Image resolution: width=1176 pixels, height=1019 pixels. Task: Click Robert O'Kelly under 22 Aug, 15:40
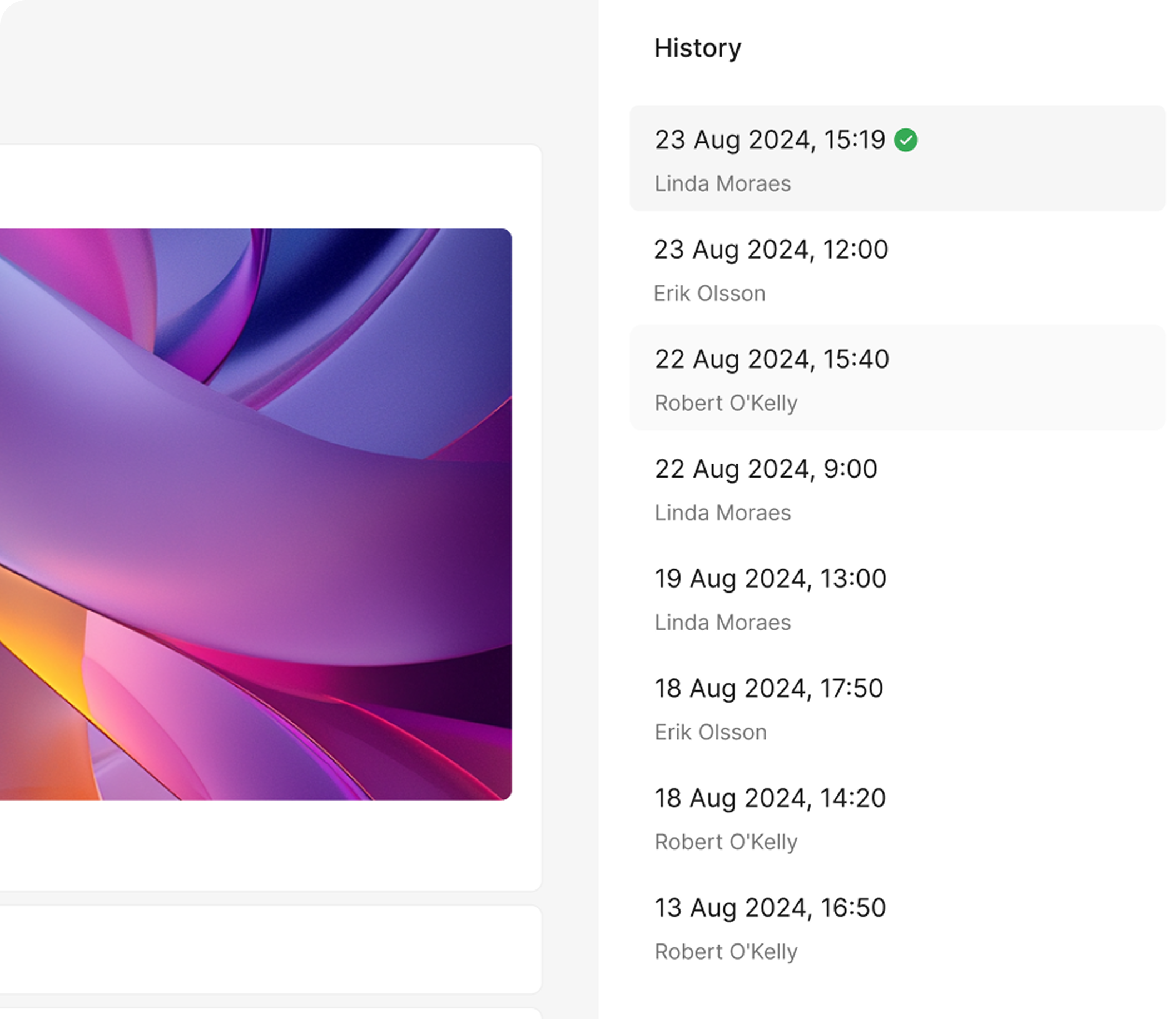[x=726, y=403]
